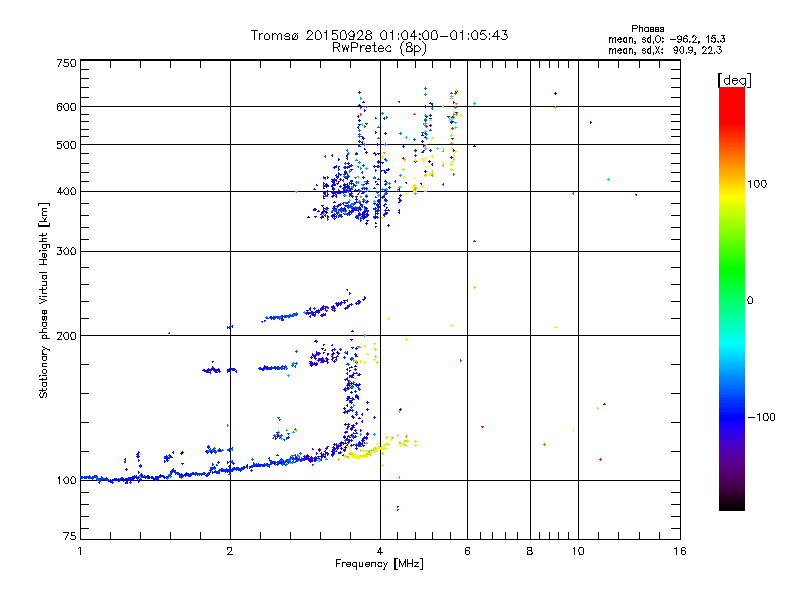Click 'mean, sd,X: 90.9, 22.3' text

click(x=665, y=51)
